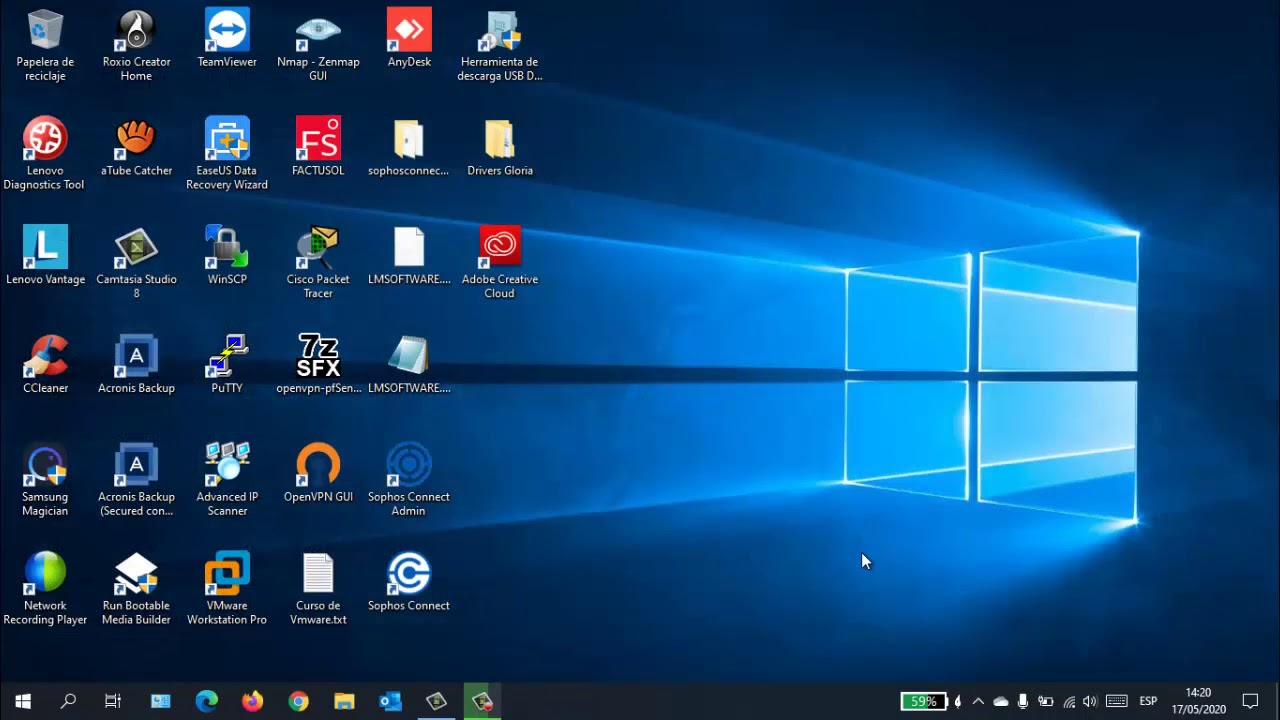1280x720 pixels.
Task: Select the Roxio Creator Home shortcut
Action: coord(136,45)
